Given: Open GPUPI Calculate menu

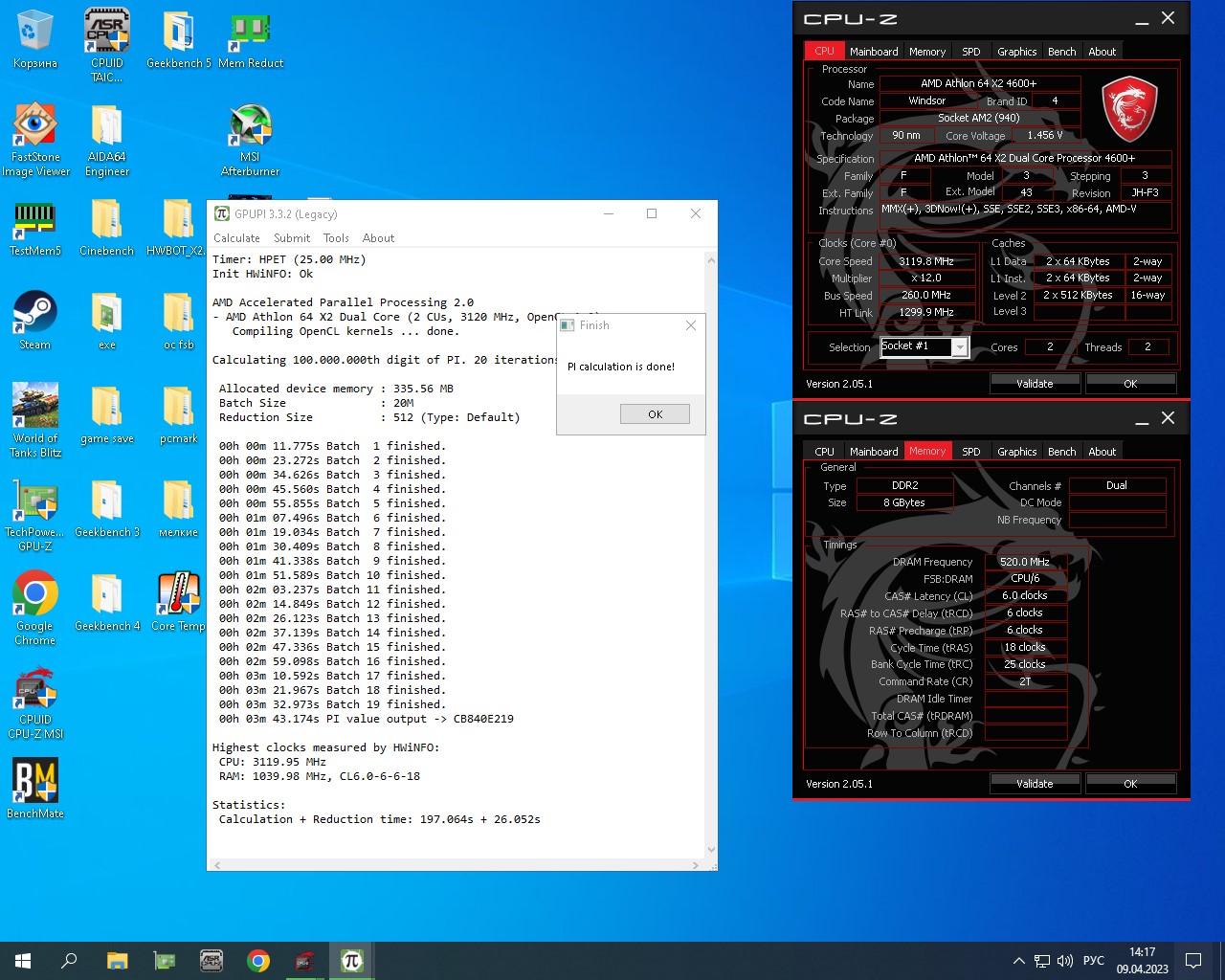Looking at the screenshot, I should coord(236,238).
